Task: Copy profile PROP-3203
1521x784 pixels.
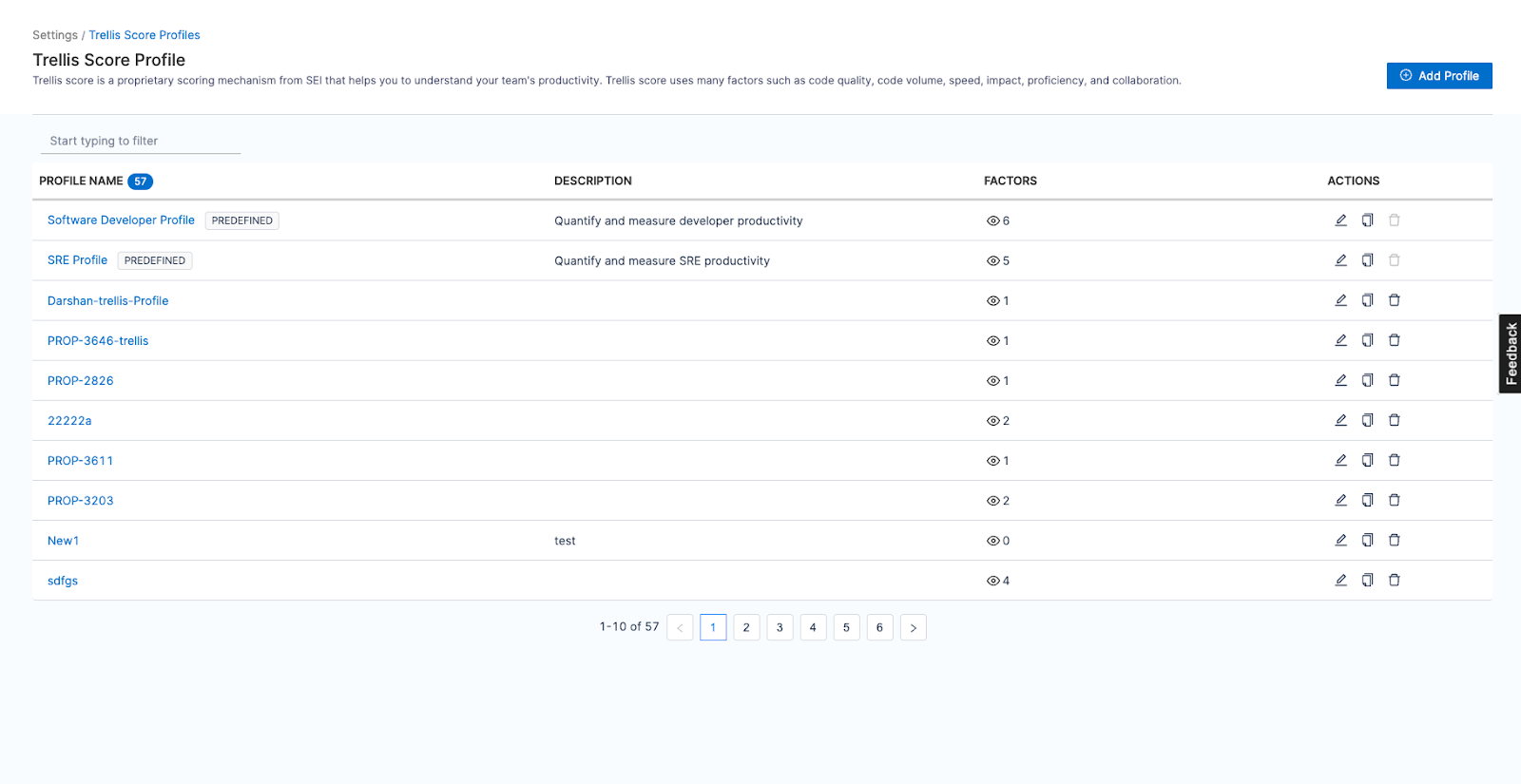Action: [1367, 500]
